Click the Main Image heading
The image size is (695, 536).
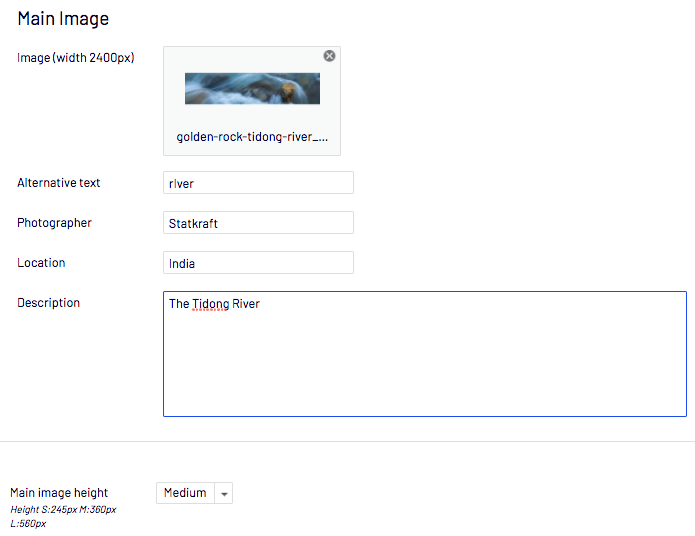[x=63, y=19]
